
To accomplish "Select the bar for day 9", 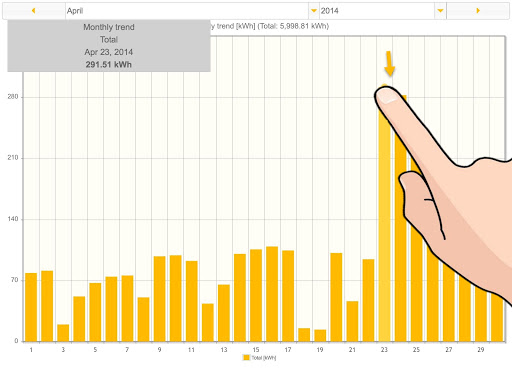I will pyautogui.click(x=159, y=299).
